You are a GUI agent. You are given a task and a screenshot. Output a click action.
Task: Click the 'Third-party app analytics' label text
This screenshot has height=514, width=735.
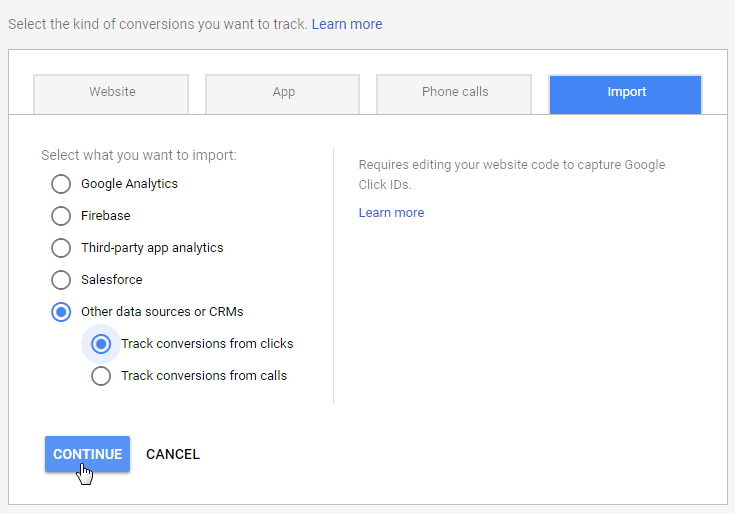click(x=152, y=248)
